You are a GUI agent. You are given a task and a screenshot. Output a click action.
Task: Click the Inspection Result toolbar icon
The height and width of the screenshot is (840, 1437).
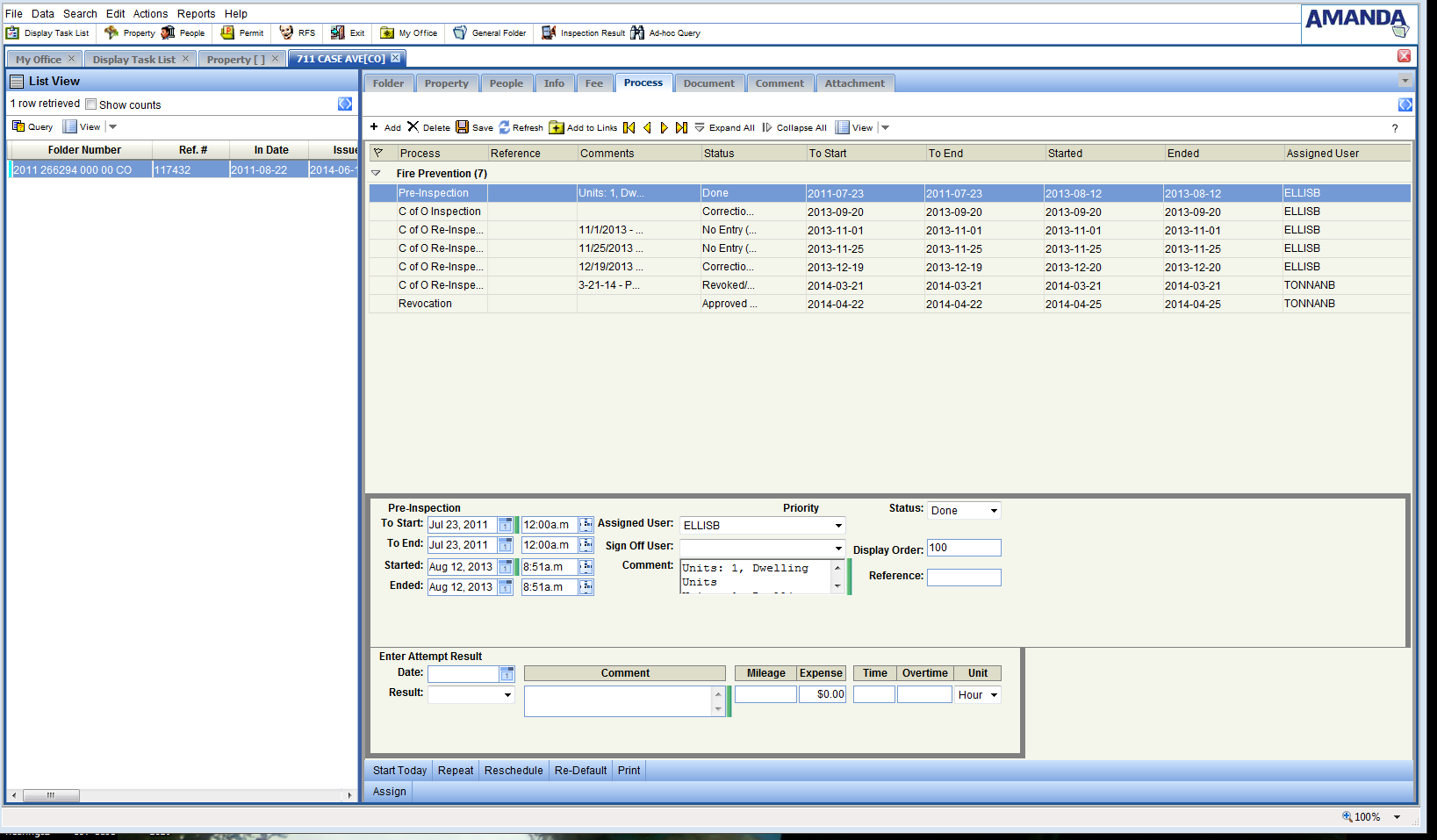tap(549, 33)
